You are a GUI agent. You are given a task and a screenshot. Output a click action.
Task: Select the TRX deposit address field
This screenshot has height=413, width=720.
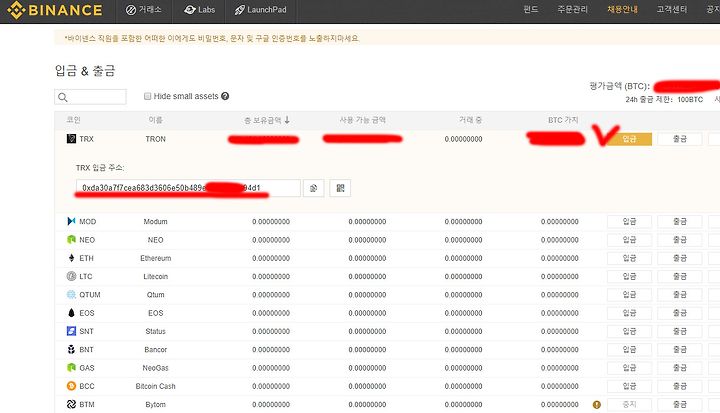point(188,188)
